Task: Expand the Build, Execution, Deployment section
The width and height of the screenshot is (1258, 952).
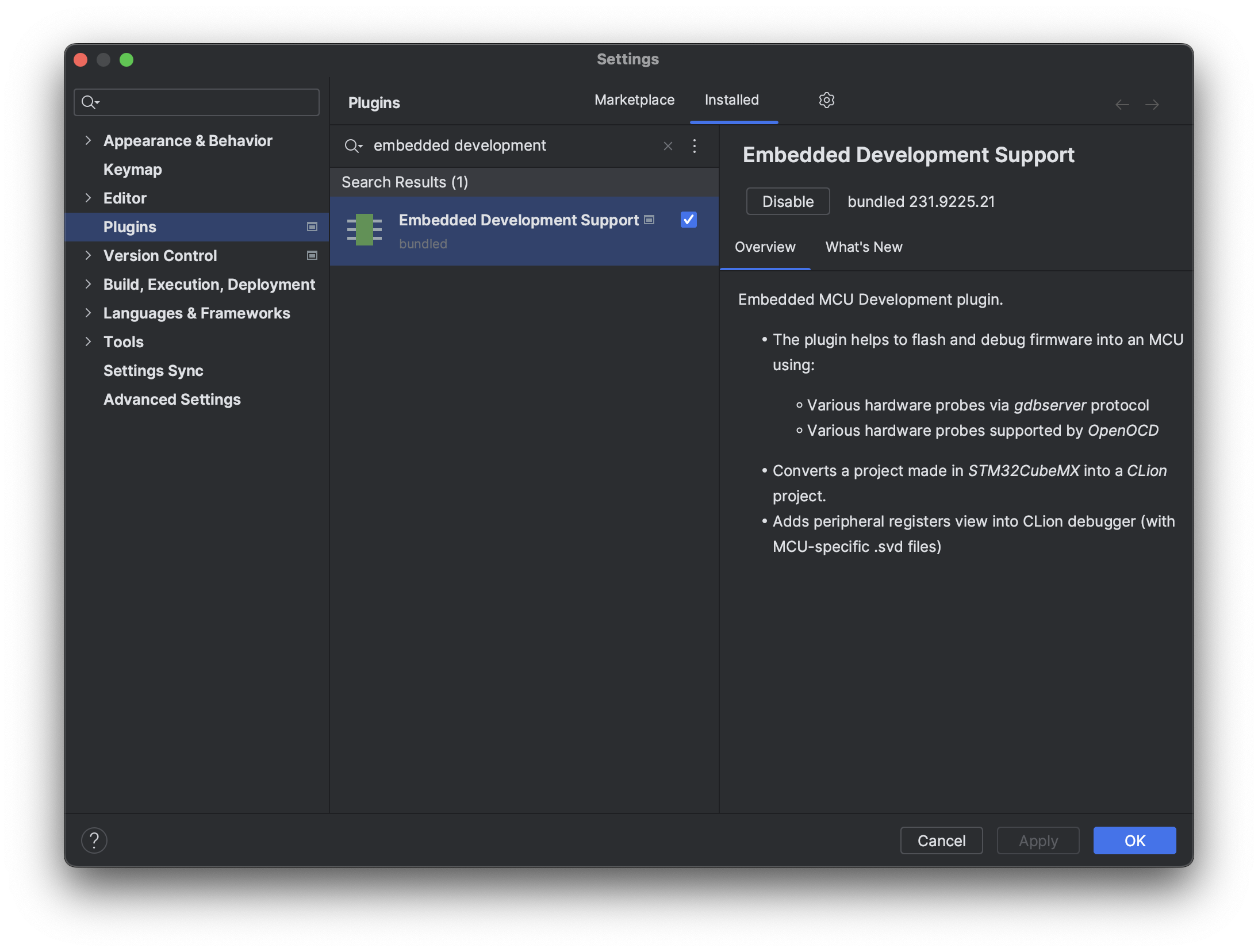Action: pos(89,284)
